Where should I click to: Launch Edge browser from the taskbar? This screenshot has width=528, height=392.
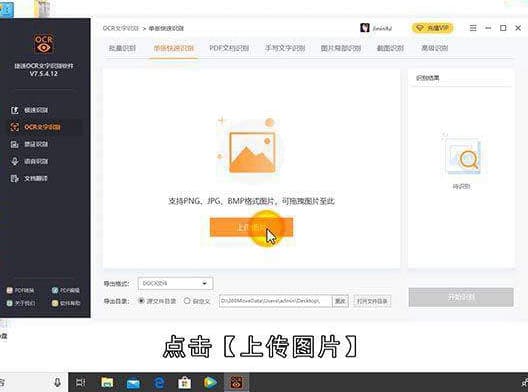[x=159, y=383]
